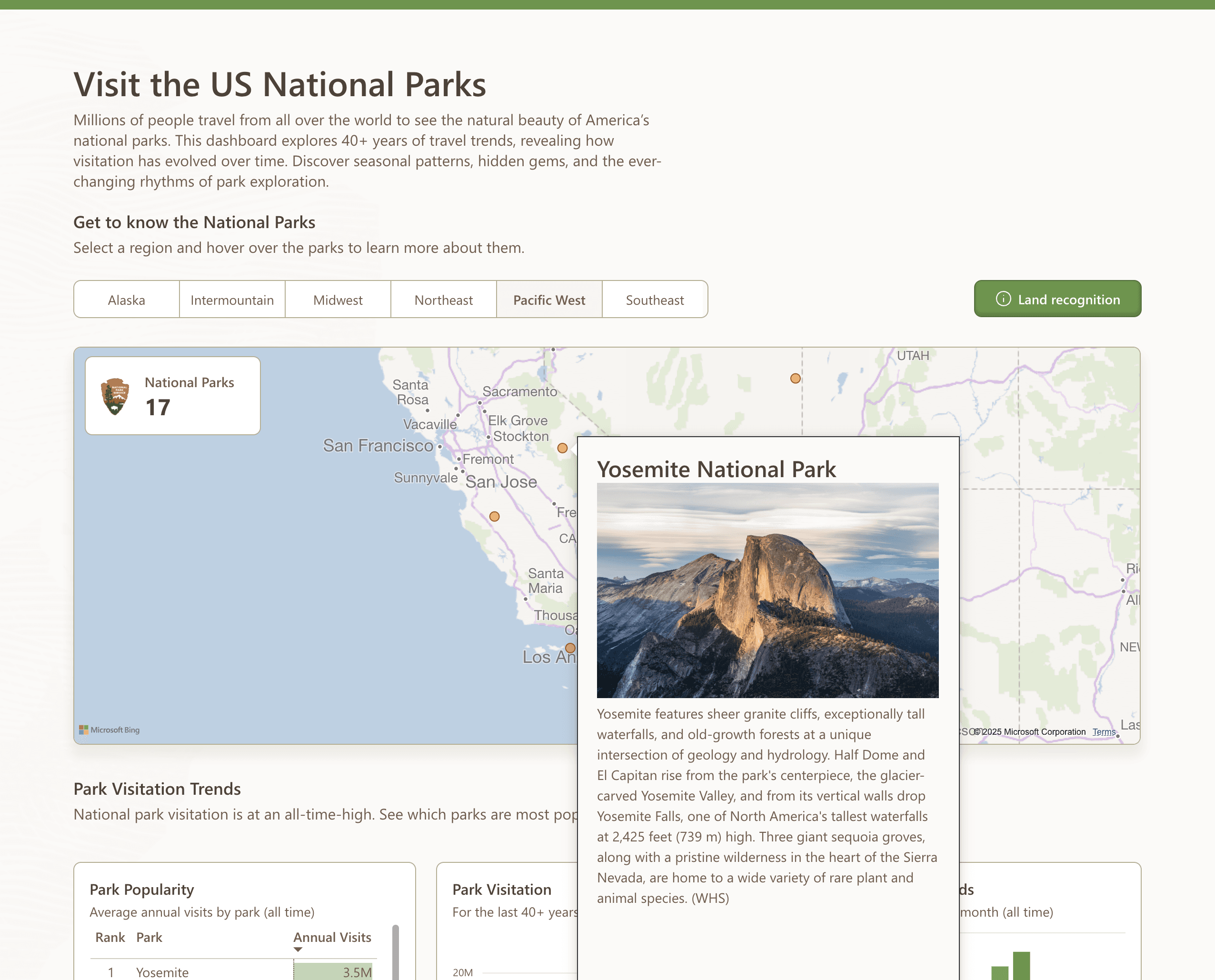Viewport: 1215px width, 980px height.
Task: Click the Microsoft Bing logo on map
Action: [x=110, y=730]
